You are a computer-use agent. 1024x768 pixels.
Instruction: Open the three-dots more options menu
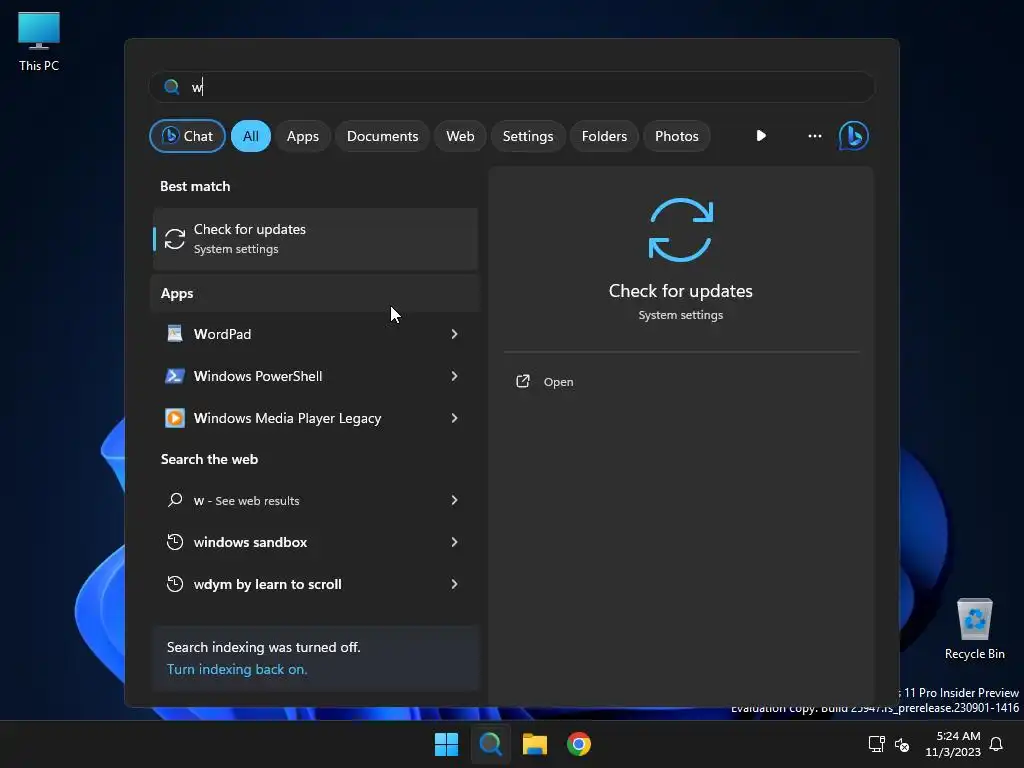tap(814, 136)
